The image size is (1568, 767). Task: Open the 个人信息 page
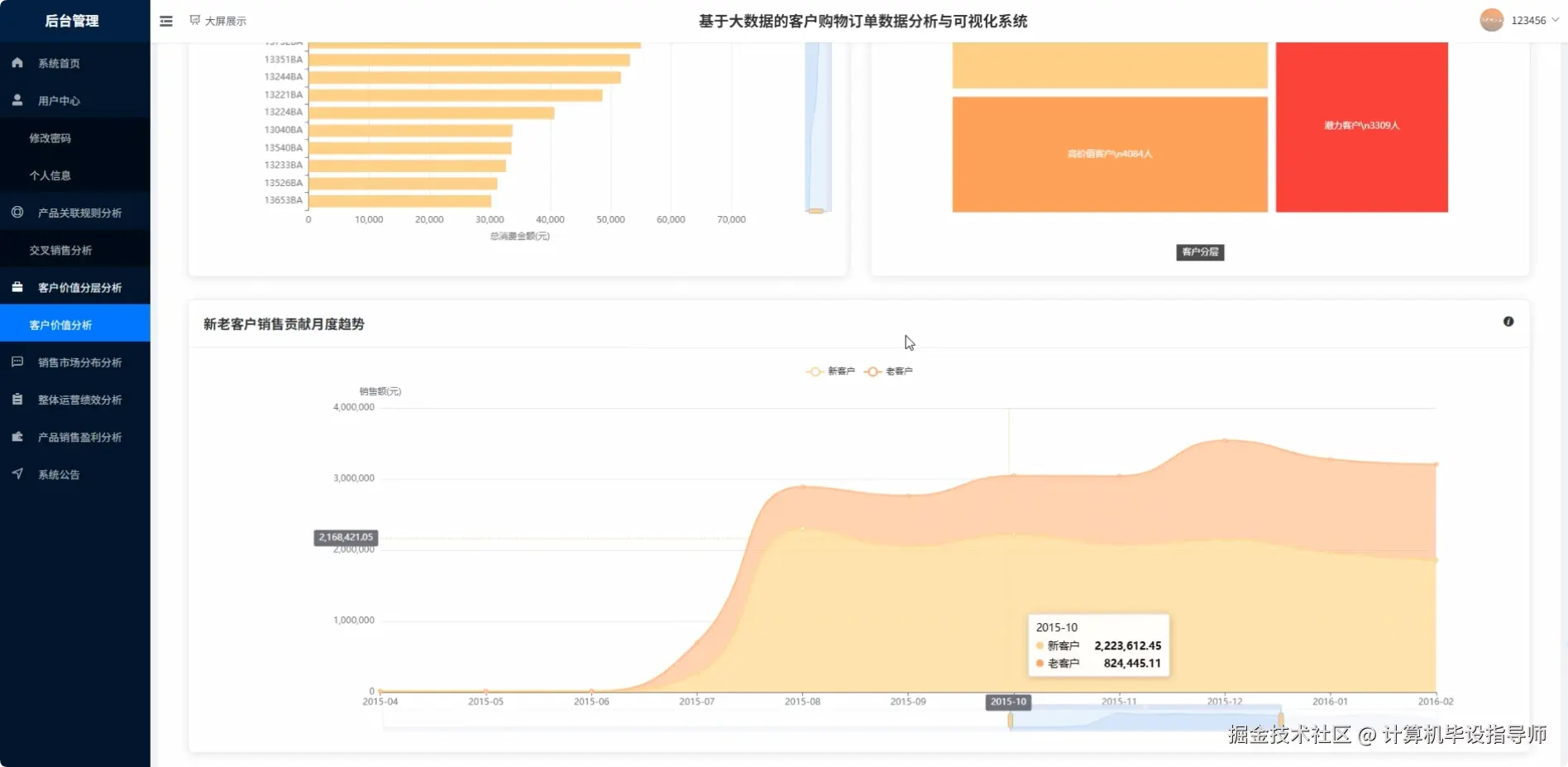75,175
